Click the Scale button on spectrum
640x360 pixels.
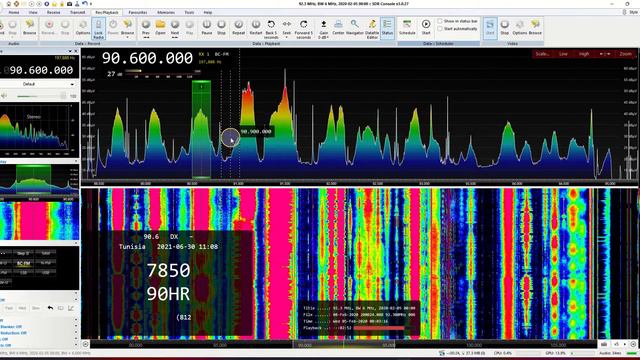[542, 54]
